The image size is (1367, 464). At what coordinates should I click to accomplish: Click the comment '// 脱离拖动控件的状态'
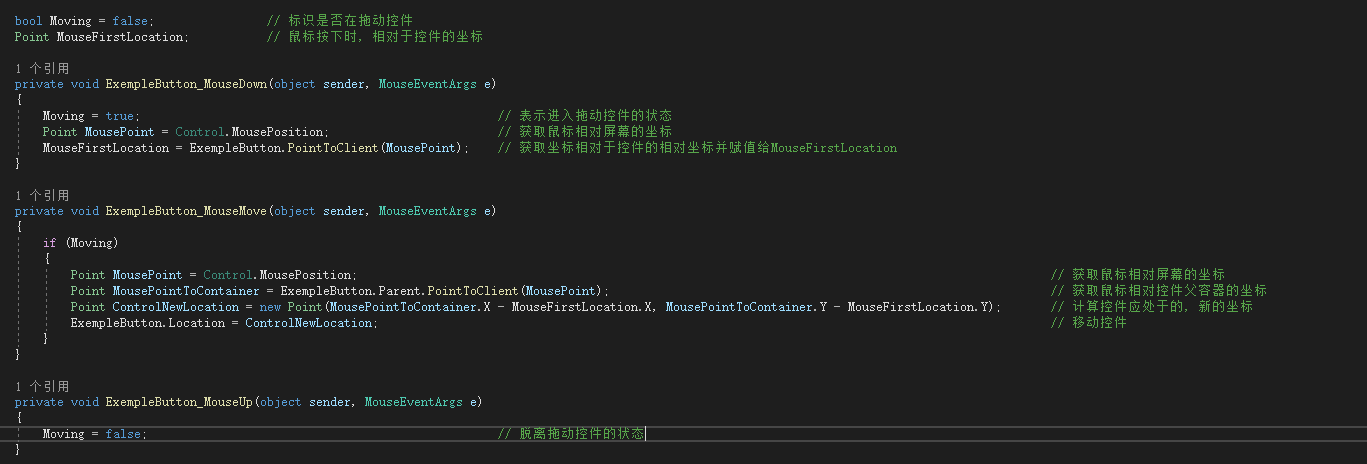(x=571, y=434)
